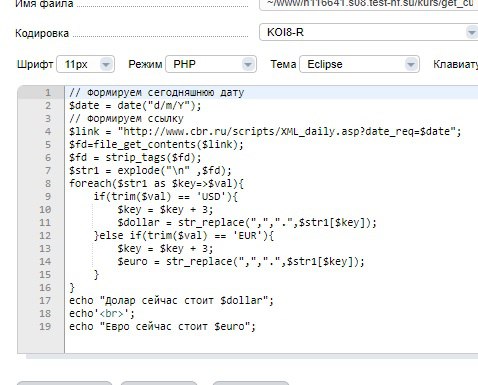Click the $link cbr.ru URL line
Image resolution: width=478 pixels, height=385 pixels.
[265, 132]
